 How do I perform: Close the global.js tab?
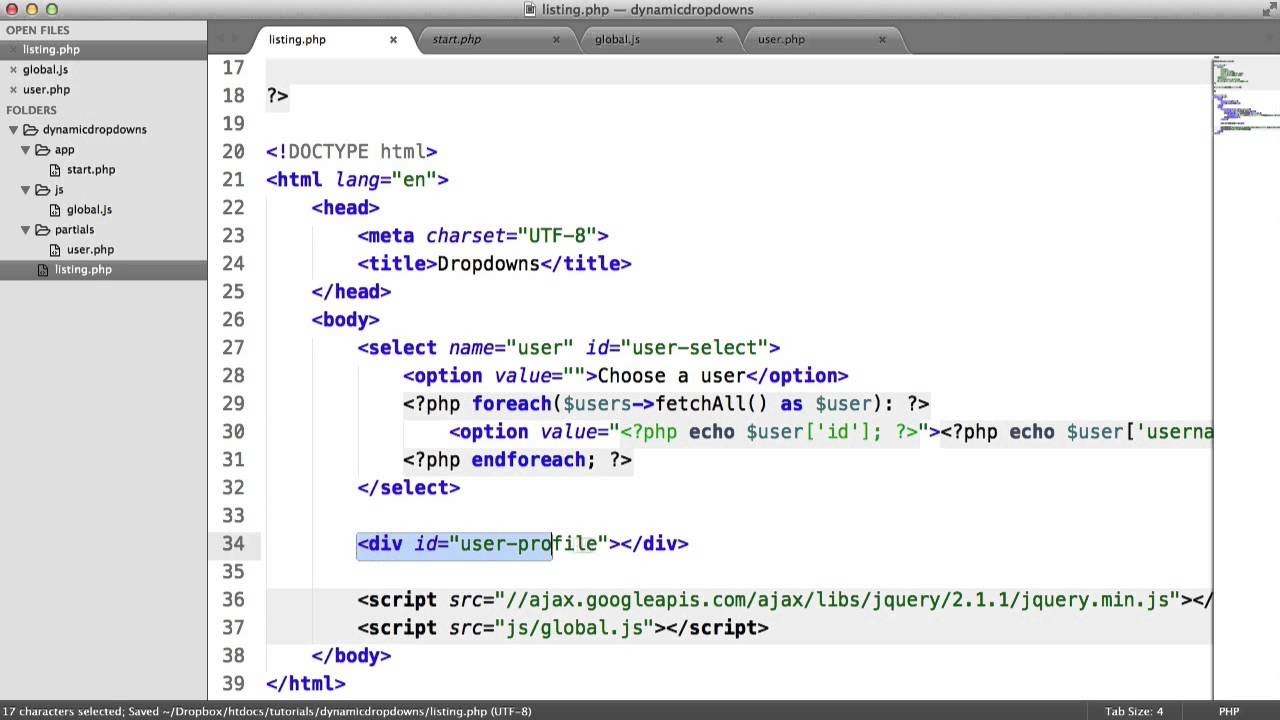coord(719,39)
